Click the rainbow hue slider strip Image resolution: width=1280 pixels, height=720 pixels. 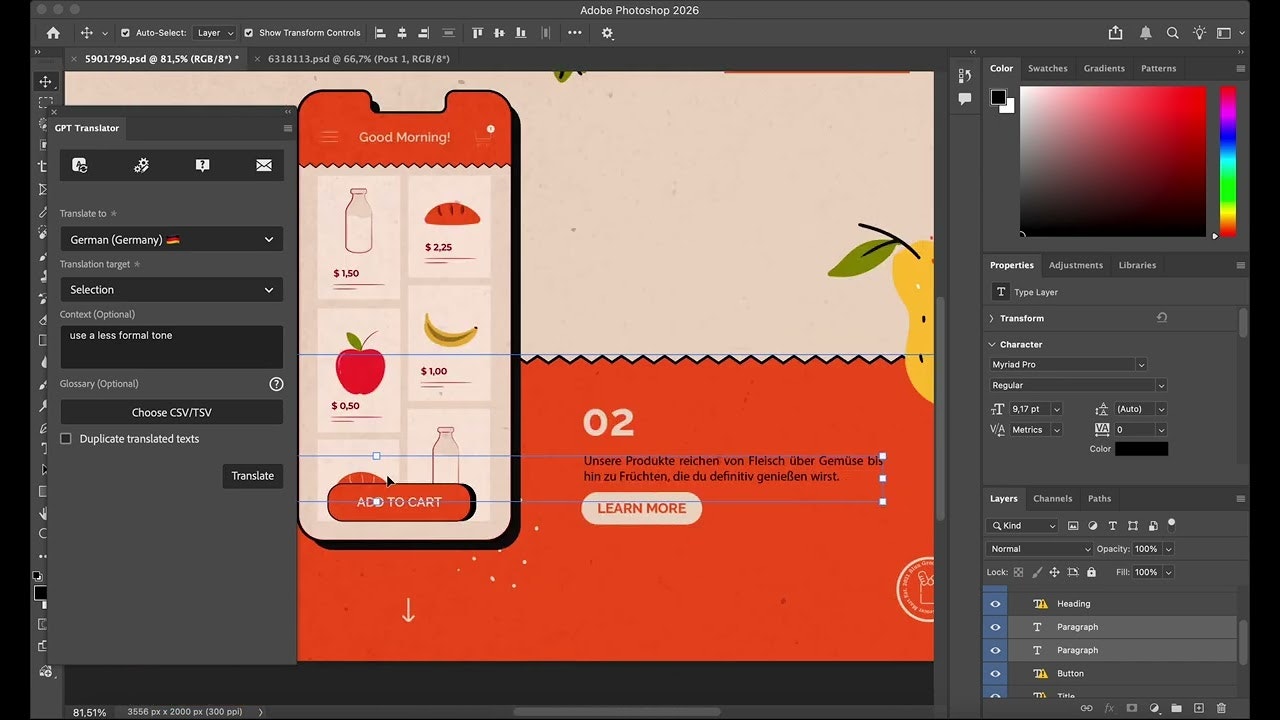pos(1228,160)
